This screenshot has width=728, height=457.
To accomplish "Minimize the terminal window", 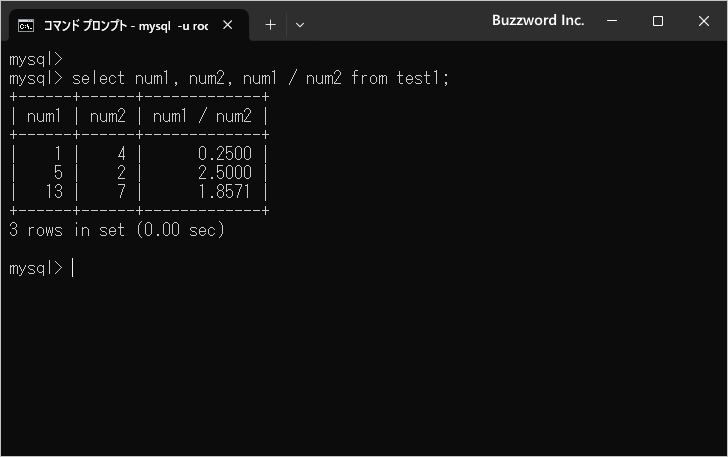I will pyautogui.click(x=612, y=21).
